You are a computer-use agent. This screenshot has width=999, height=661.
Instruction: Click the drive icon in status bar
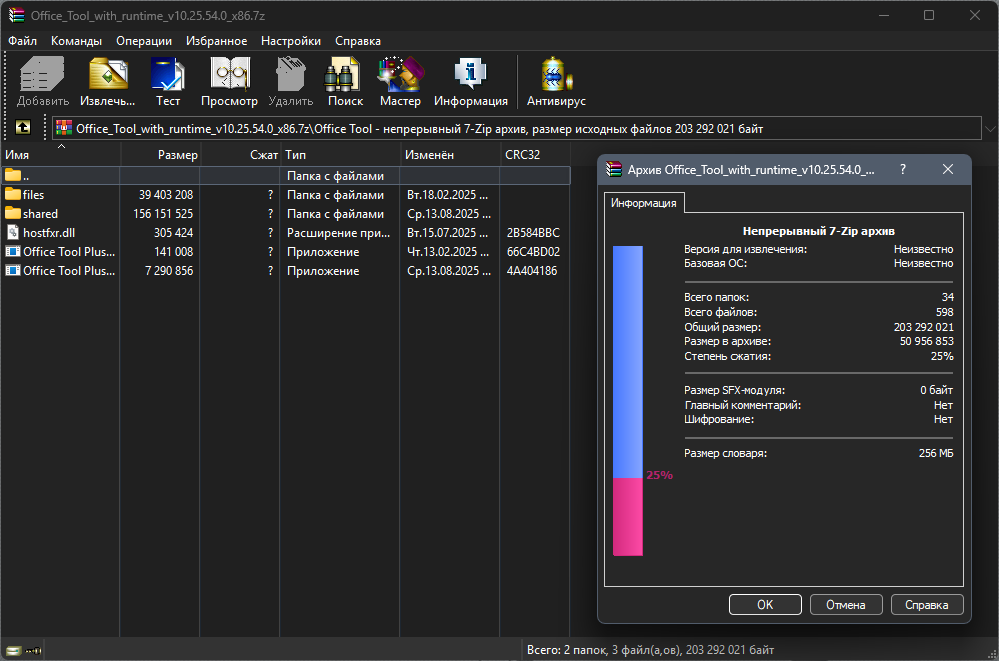click(13, 650)
